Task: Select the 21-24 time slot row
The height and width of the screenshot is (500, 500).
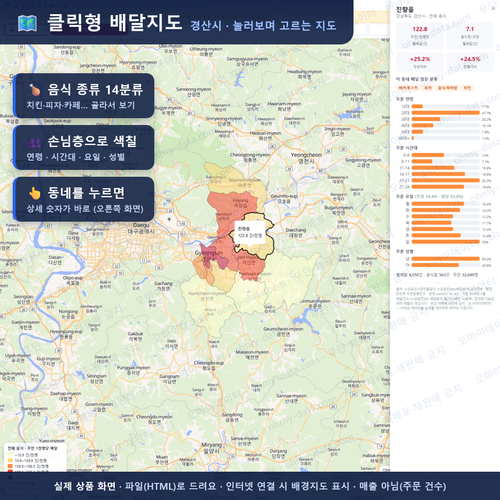Action: (x=445, y=187)
